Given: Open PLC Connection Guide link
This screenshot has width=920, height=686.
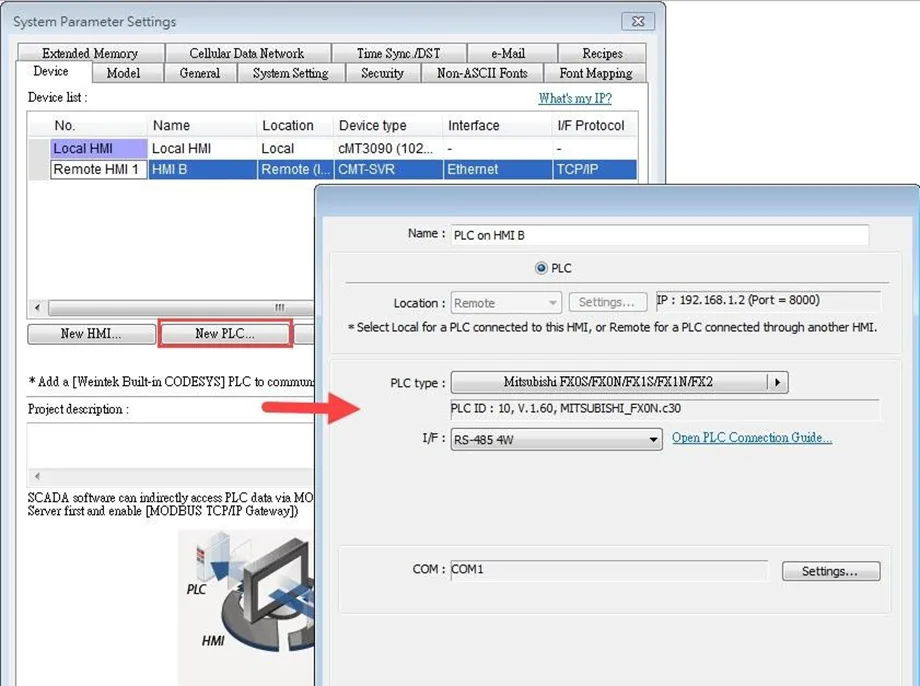Looking at the screenshot, I should pos(752,438).
